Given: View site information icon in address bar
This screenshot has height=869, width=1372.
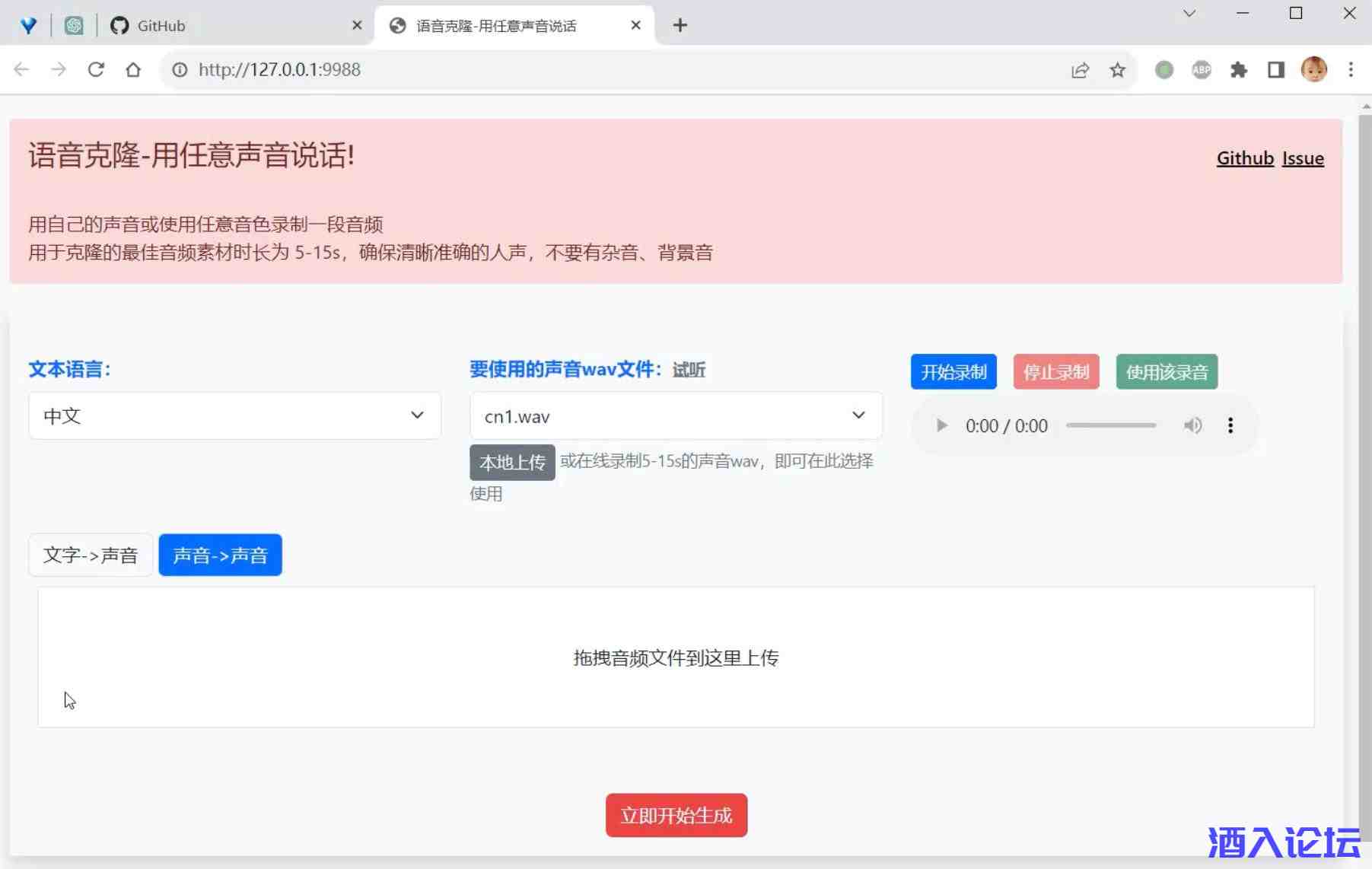Looking at the screenshot, I should [x=180, y=70].
